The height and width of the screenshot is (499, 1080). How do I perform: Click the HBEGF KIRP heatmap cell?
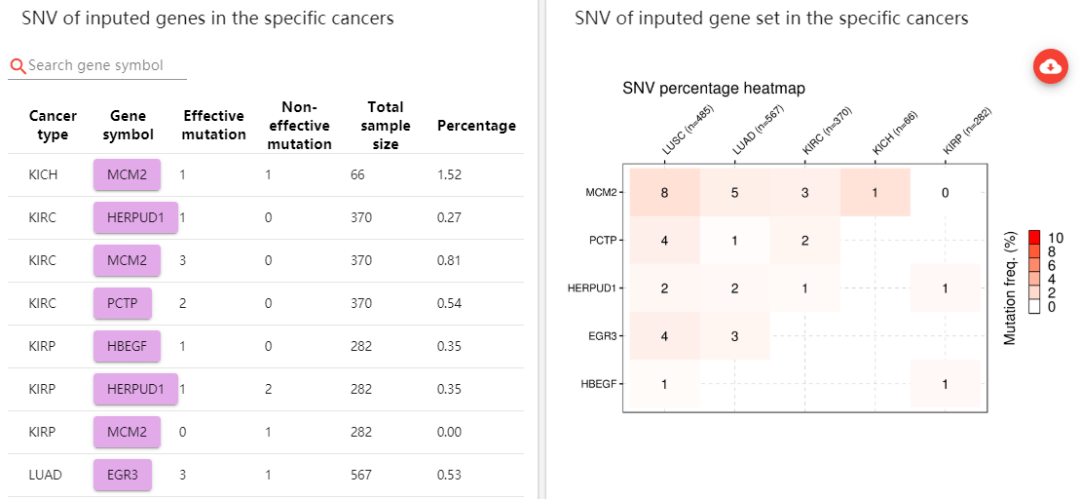click(x=945, y=384)
